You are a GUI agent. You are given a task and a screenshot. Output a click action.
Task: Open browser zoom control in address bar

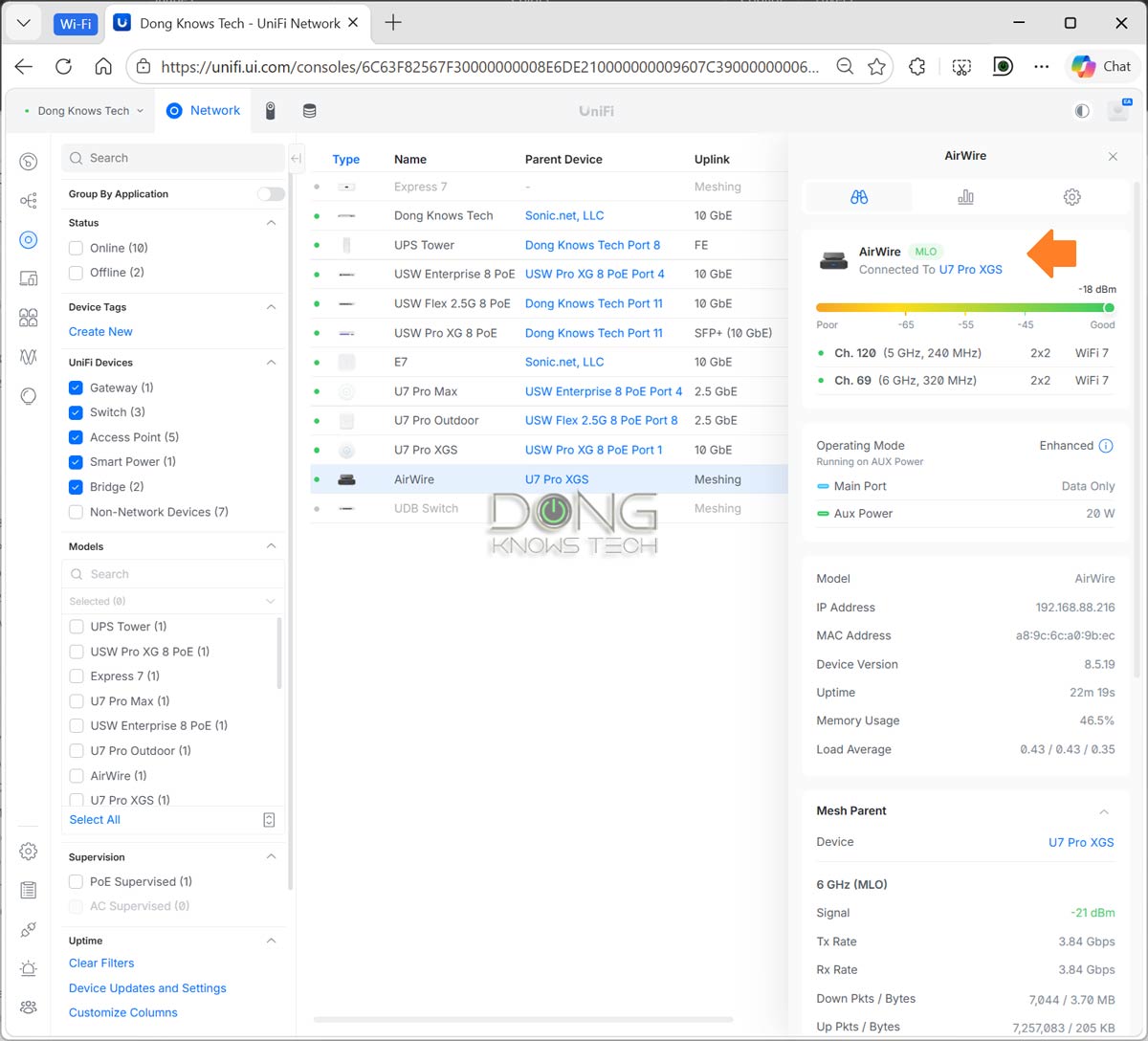point(845,67)
